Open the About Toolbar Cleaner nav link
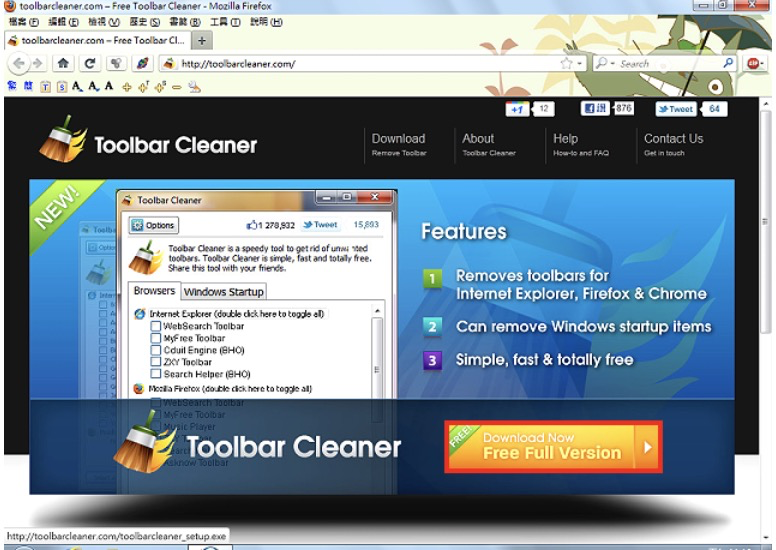Image resolution: width=776 pixels, height=550 pixels. pyautogui.click(x=489, y=144)
